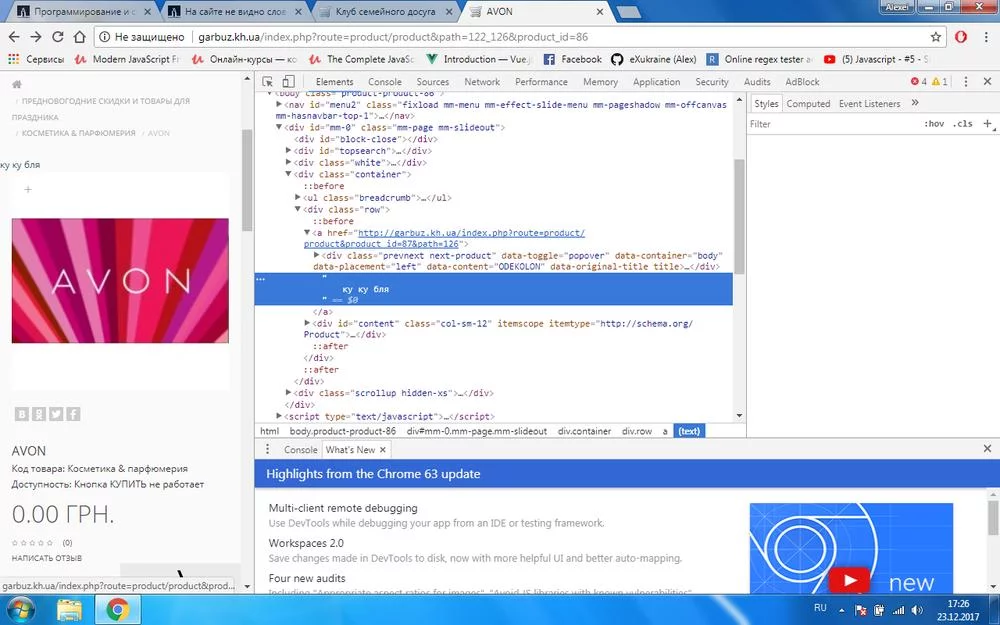
Task: Click the RU language indicator
Action: (x=820, y=608)
